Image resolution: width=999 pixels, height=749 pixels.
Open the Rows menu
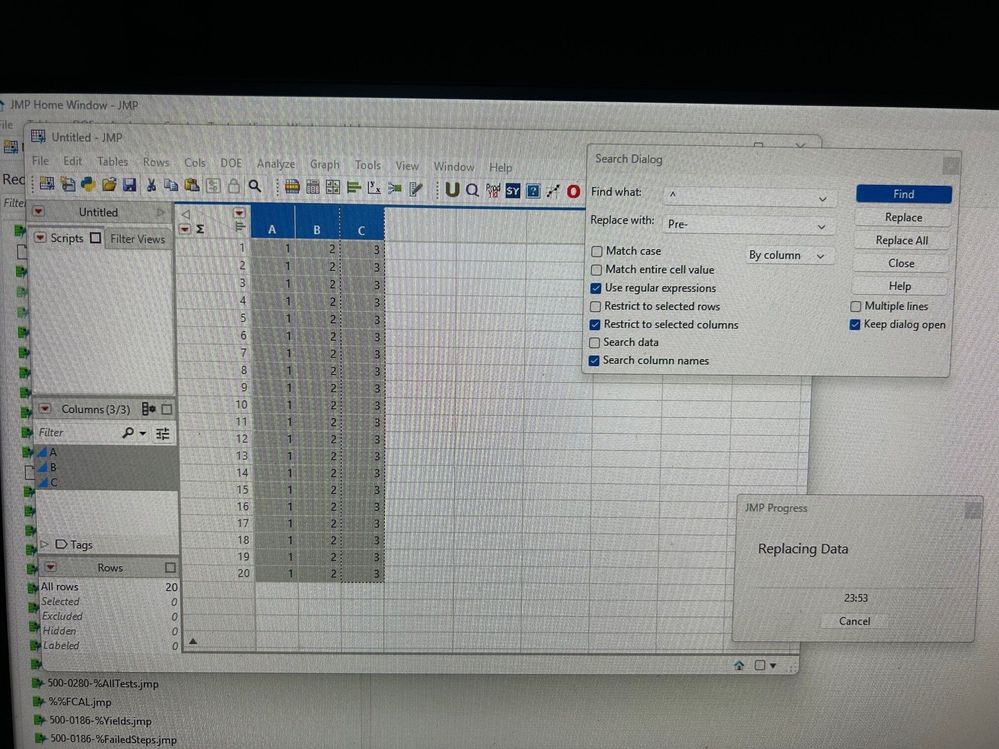pyautogui.click(x=156, y=162)
